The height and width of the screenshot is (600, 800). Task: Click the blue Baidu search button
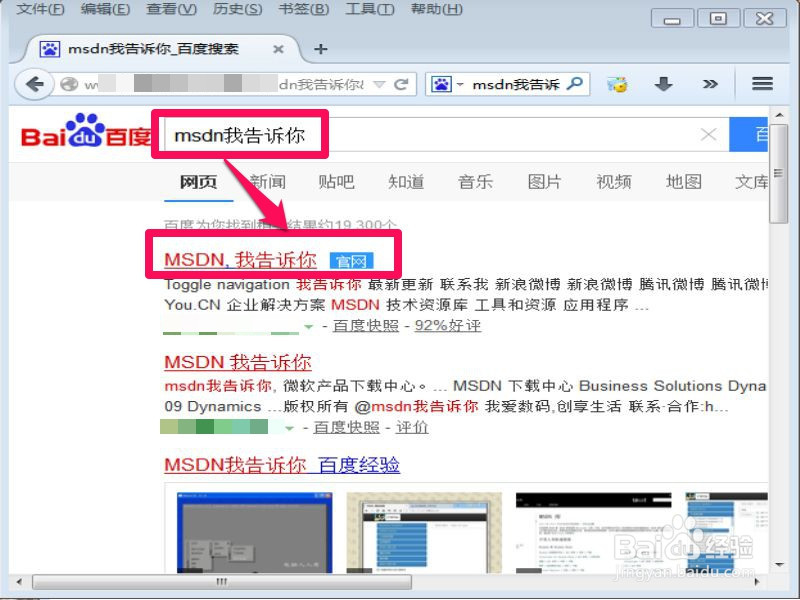pos(748,135)
